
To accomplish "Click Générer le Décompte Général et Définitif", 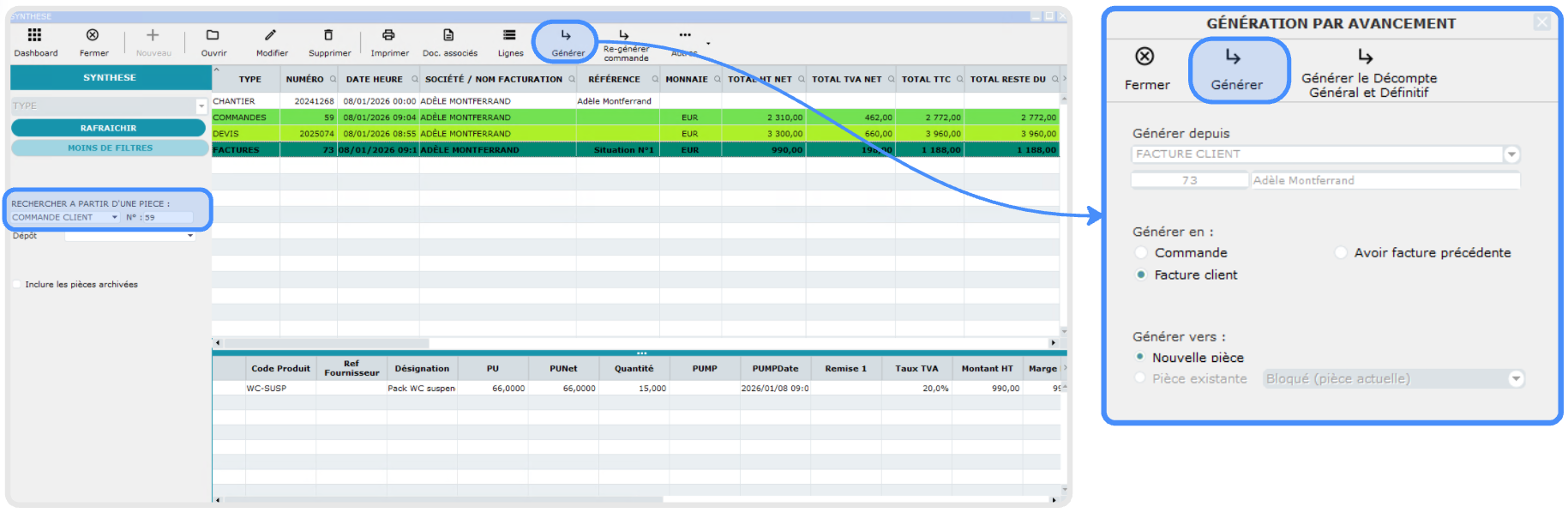I will [x=1367, y=57].
